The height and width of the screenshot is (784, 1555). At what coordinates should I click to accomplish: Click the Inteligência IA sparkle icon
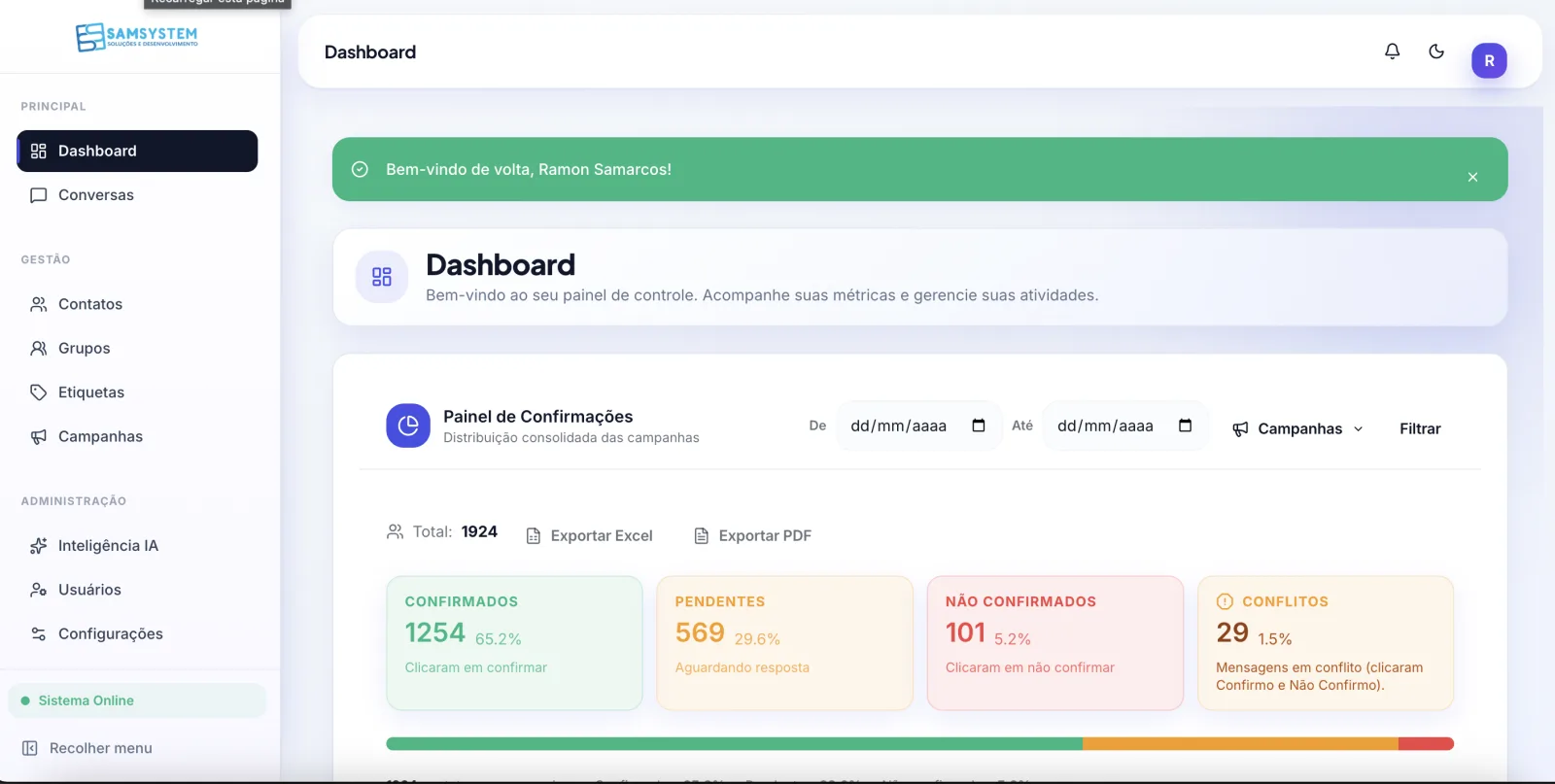pos(39,546)
